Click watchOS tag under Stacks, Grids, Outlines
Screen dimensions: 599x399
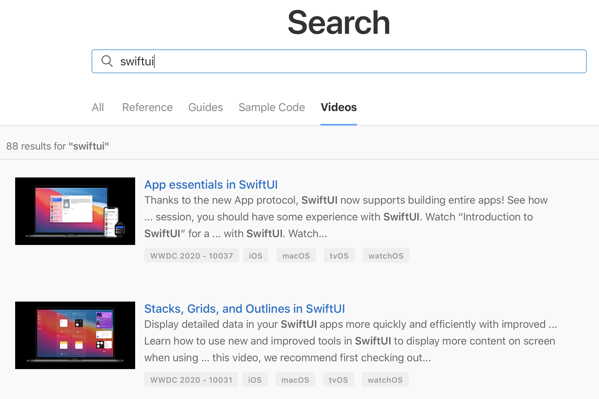(385, 380)
